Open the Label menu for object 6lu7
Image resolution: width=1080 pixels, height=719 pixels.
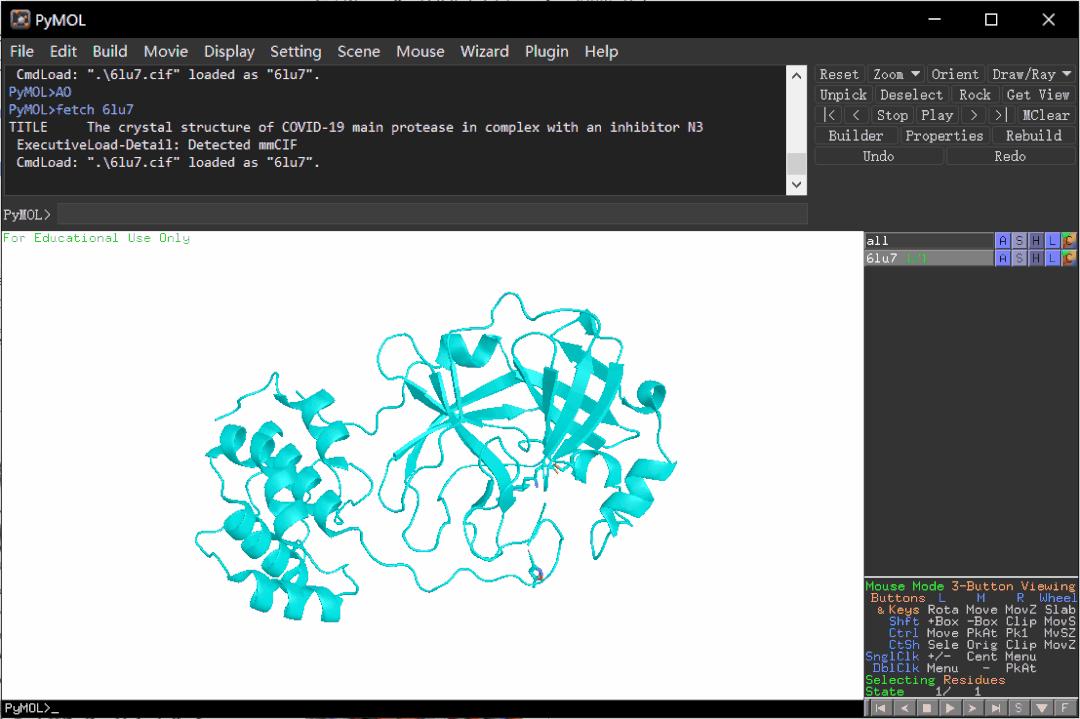coord(1050,257)
